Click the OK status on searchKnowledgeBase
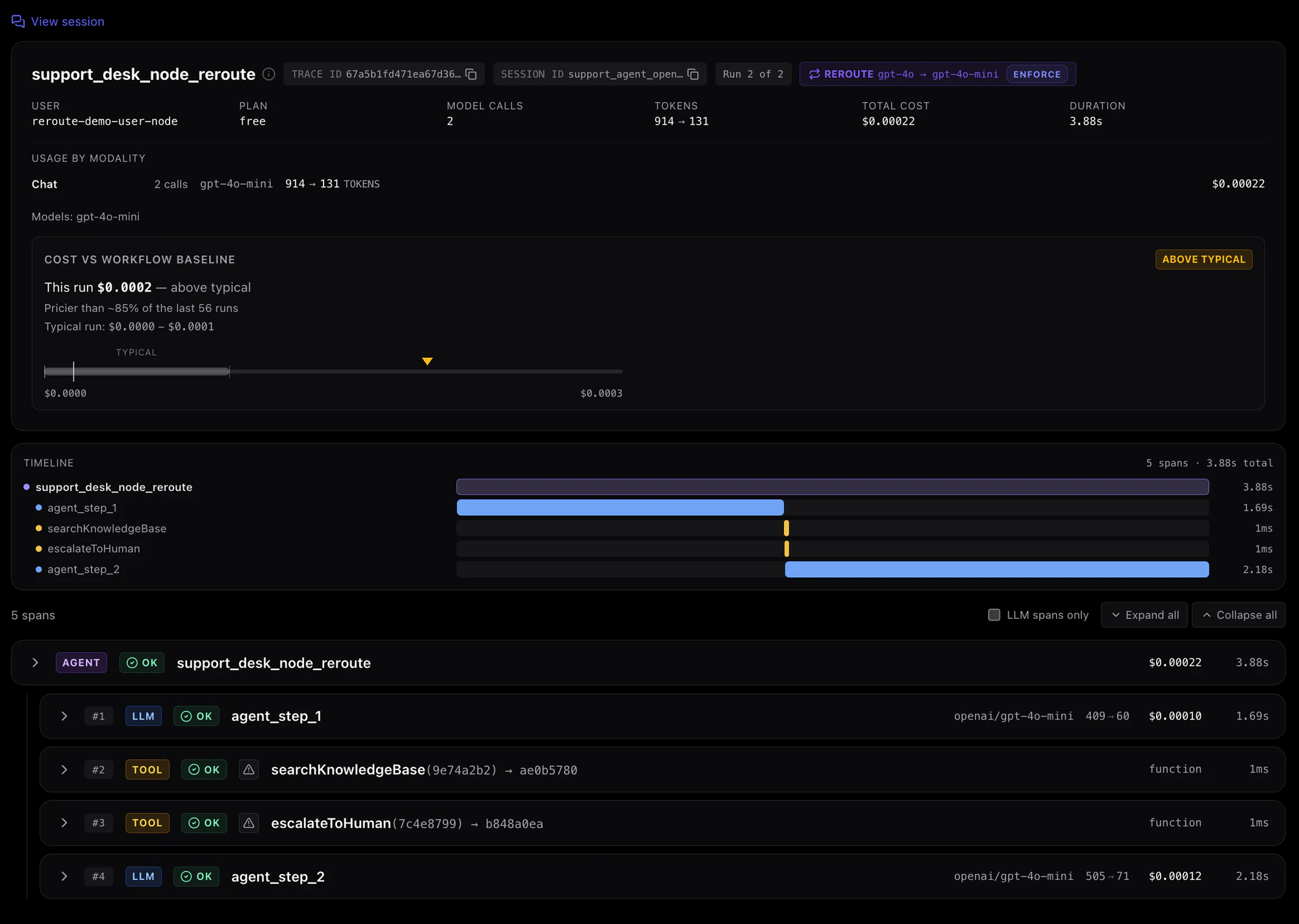Screen dimensions: 1299x924 [204, 769]
